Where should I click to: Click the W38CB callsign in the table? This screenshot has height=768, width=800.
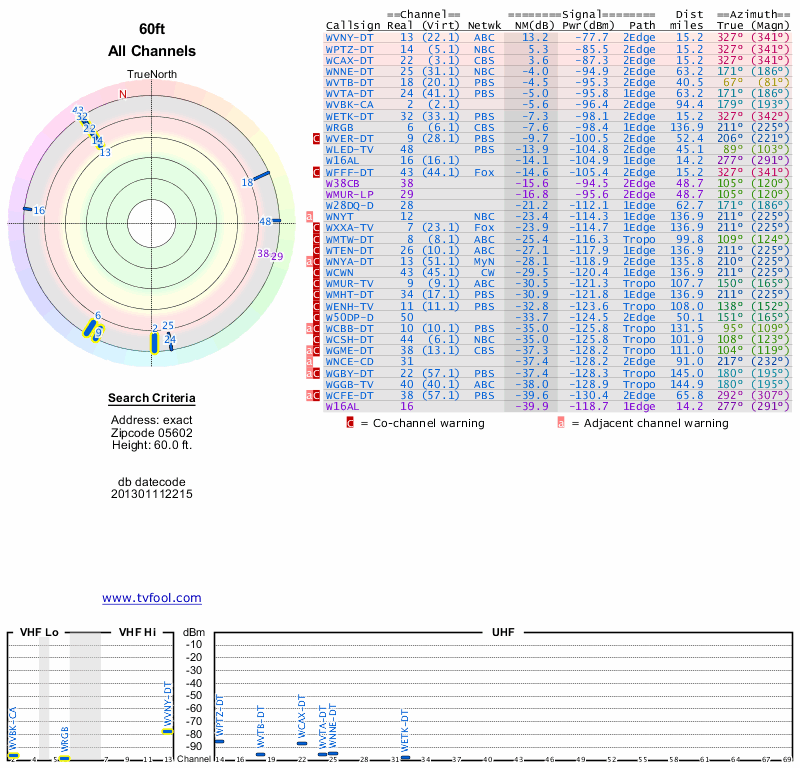343,183
